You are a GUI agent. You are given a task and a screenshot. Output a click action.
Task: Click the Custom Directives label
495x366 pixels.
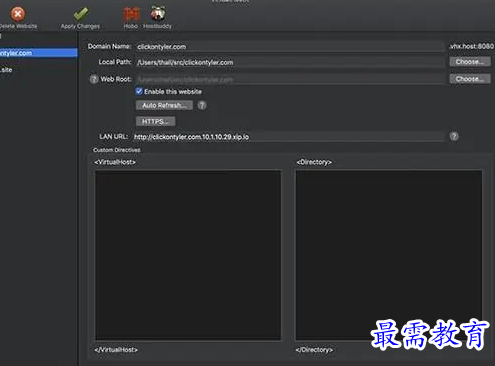[117, 150]
